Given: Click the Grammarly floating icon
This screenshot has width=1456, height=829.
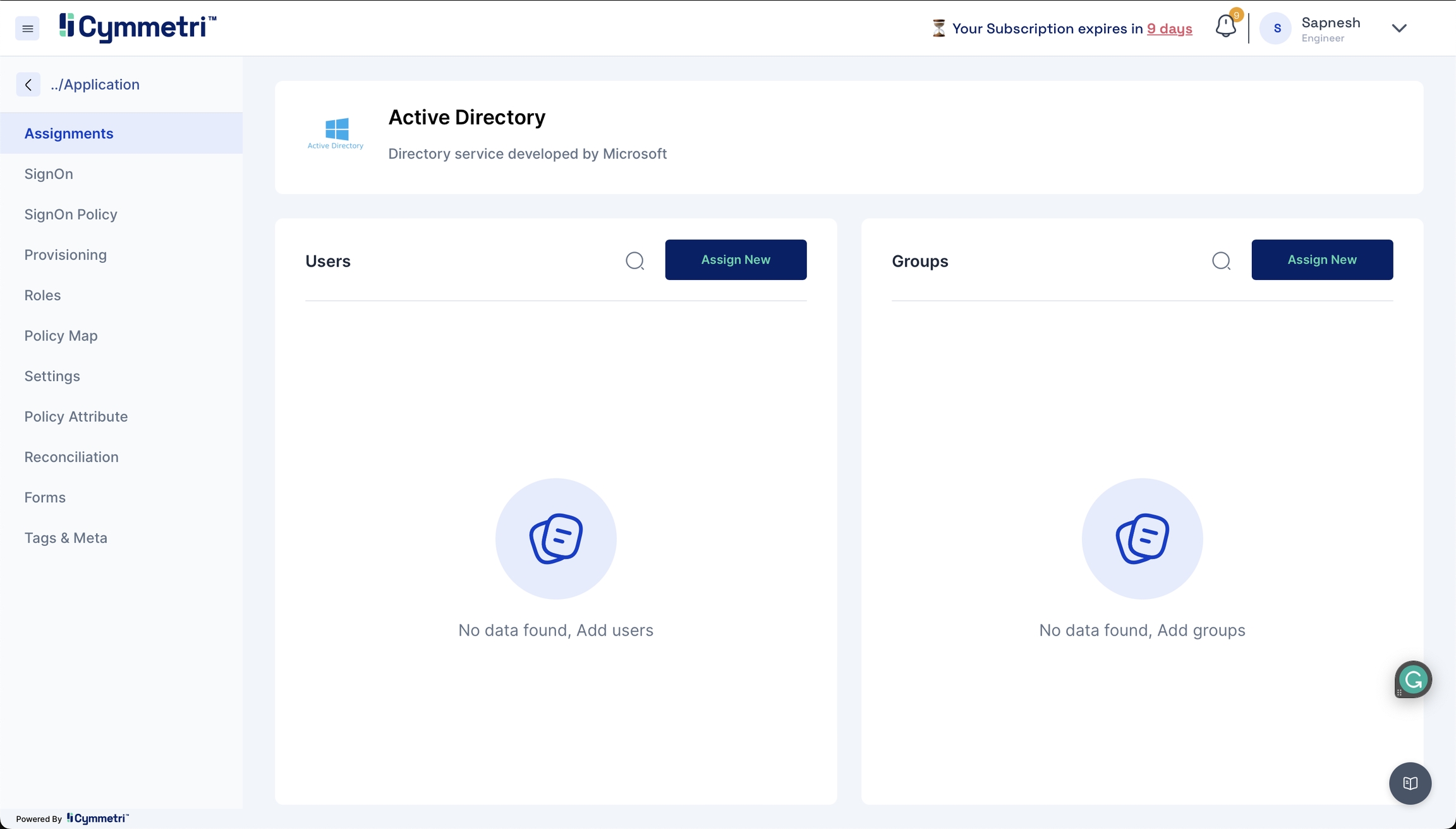Looking at the screenshot, I should pos(1413,680).
